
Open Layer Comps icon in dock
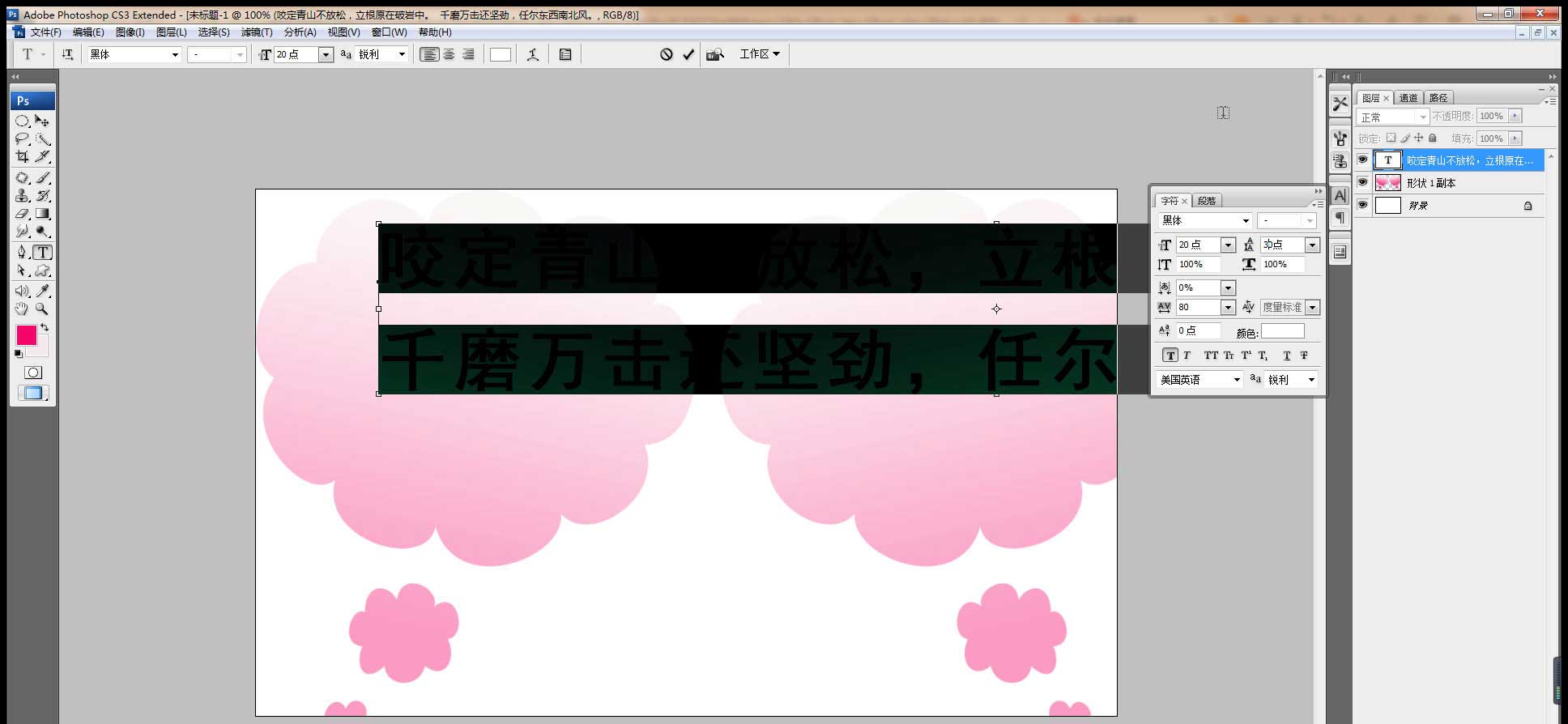1340,252
